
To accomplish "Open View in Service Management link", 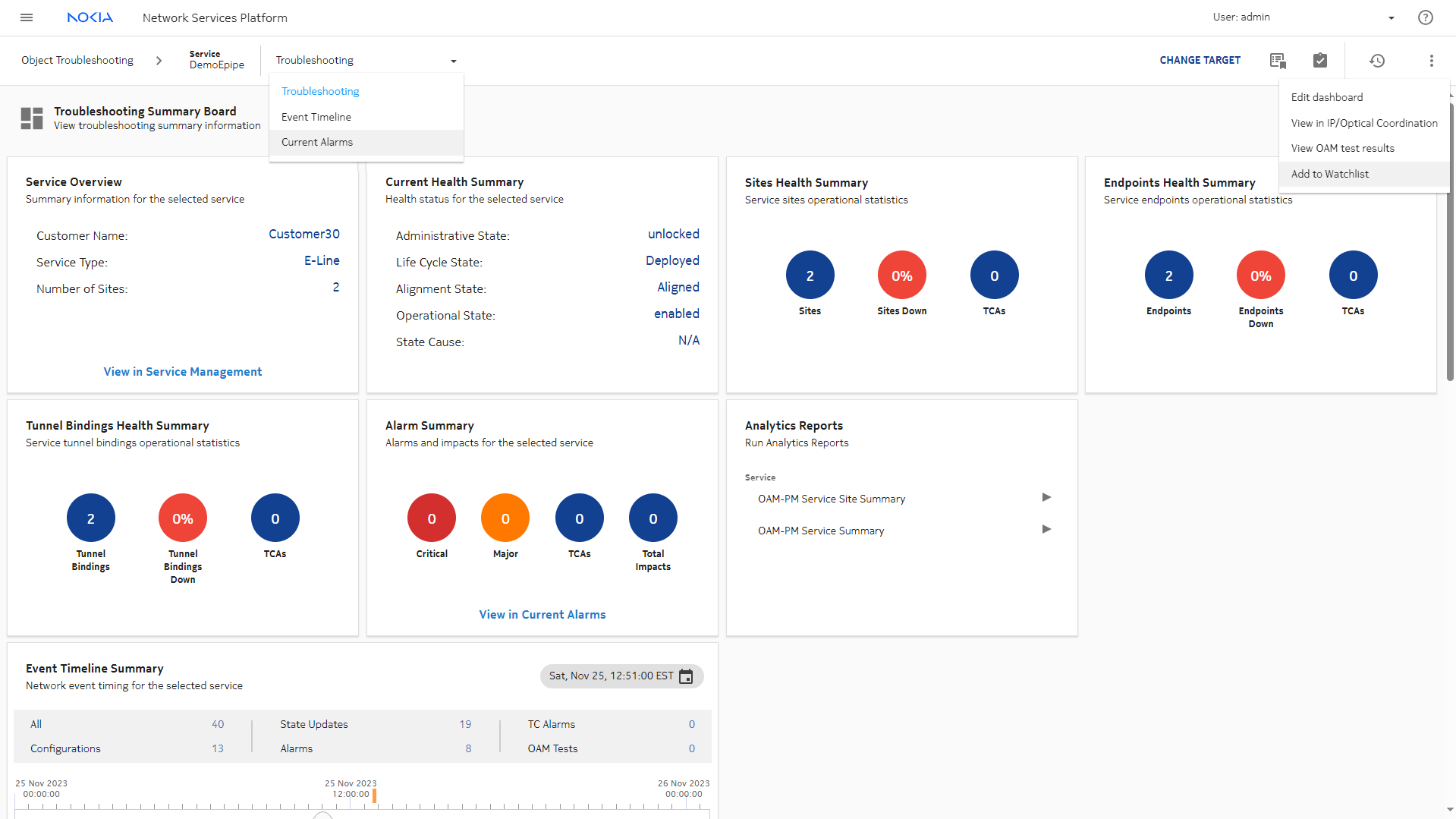I will click(183, 372).
